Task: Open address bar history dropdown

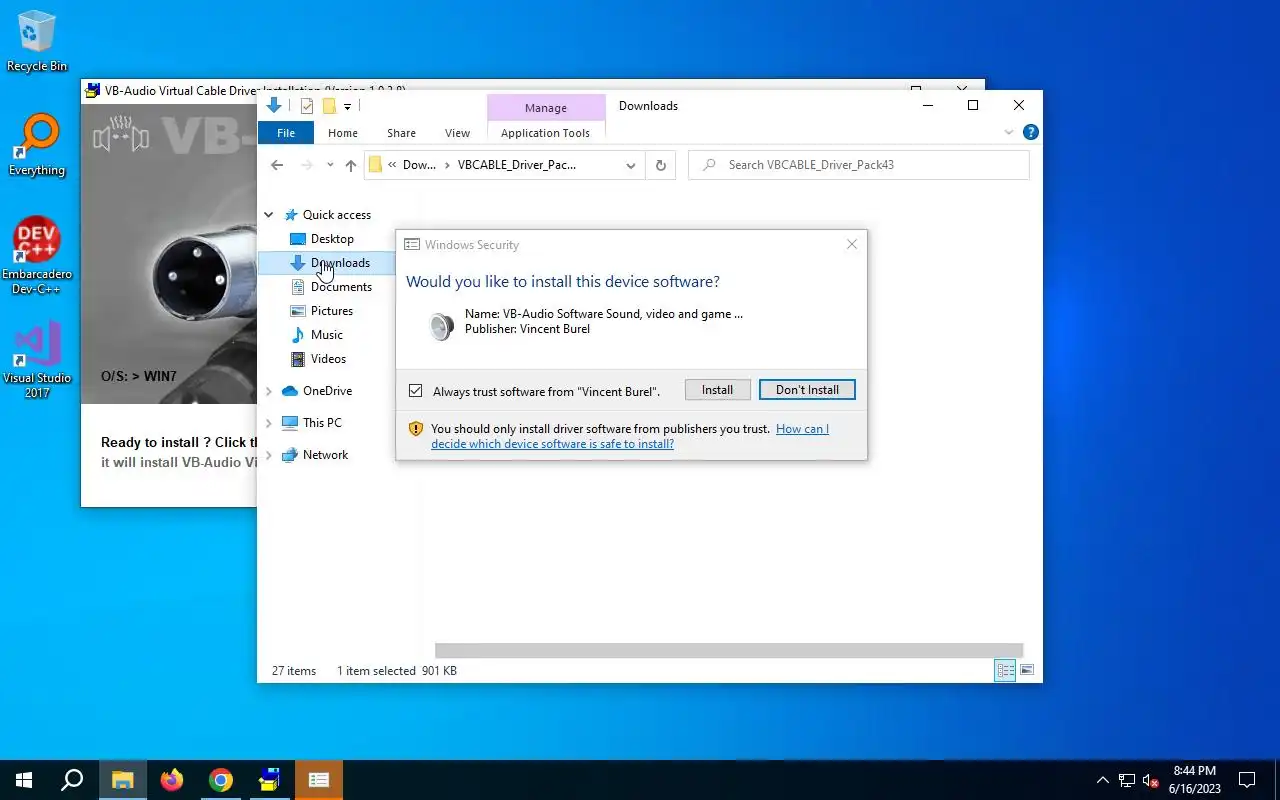Action: pyautogui.click(x=631, y=165)
